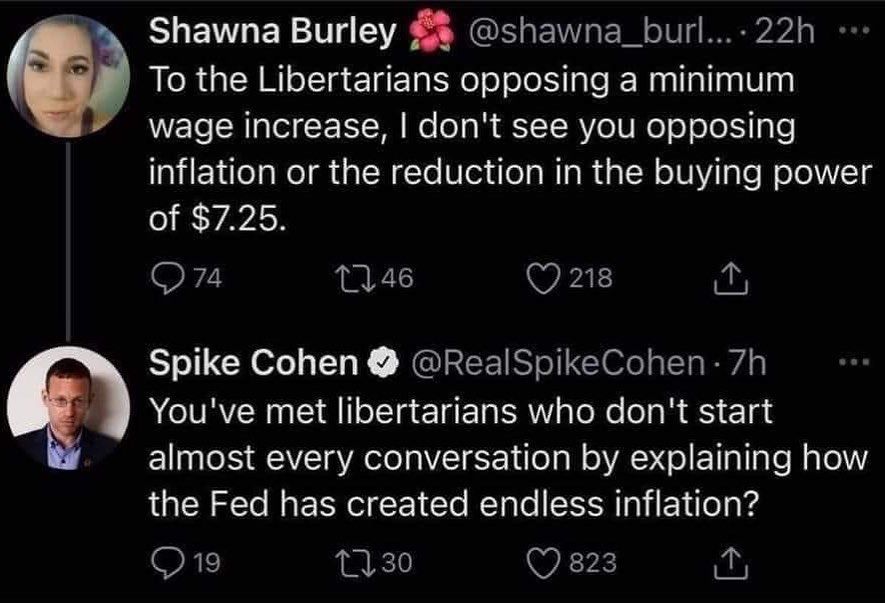Open more options on Shawna Burley's tweet
This screenshot has width=885, height=603.
853,31
